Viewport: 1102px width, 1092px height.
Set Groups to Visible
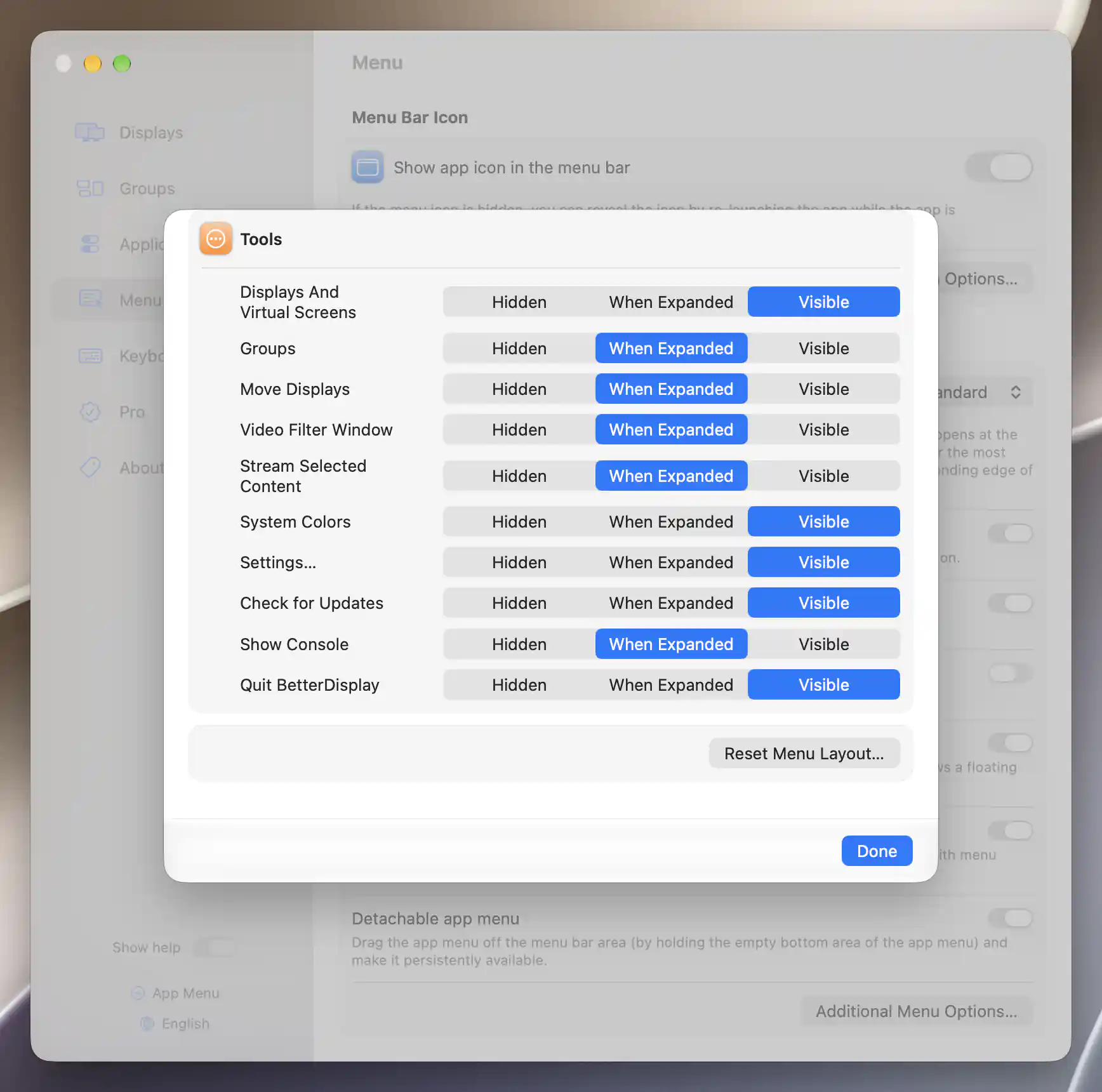823,348
